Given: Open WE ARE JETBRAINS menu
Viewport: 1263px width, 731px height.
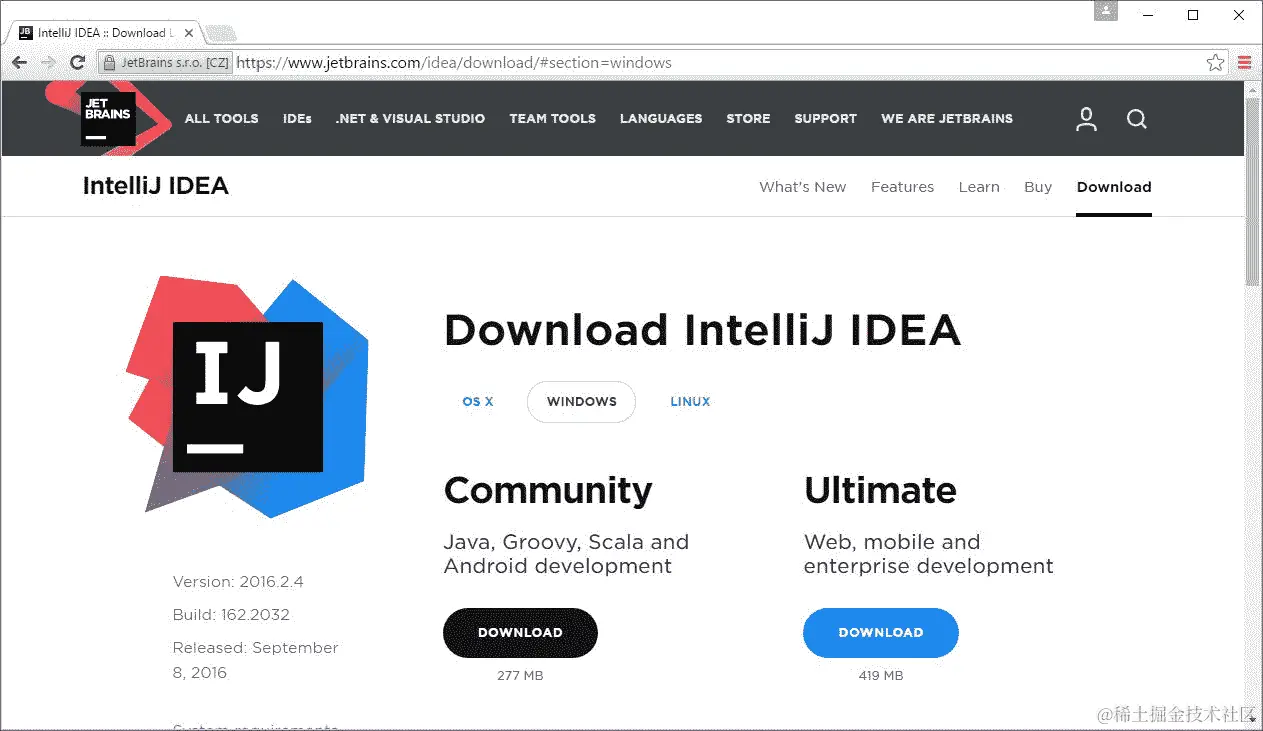Looking at the screenshot, I should (x=947, y=118).
